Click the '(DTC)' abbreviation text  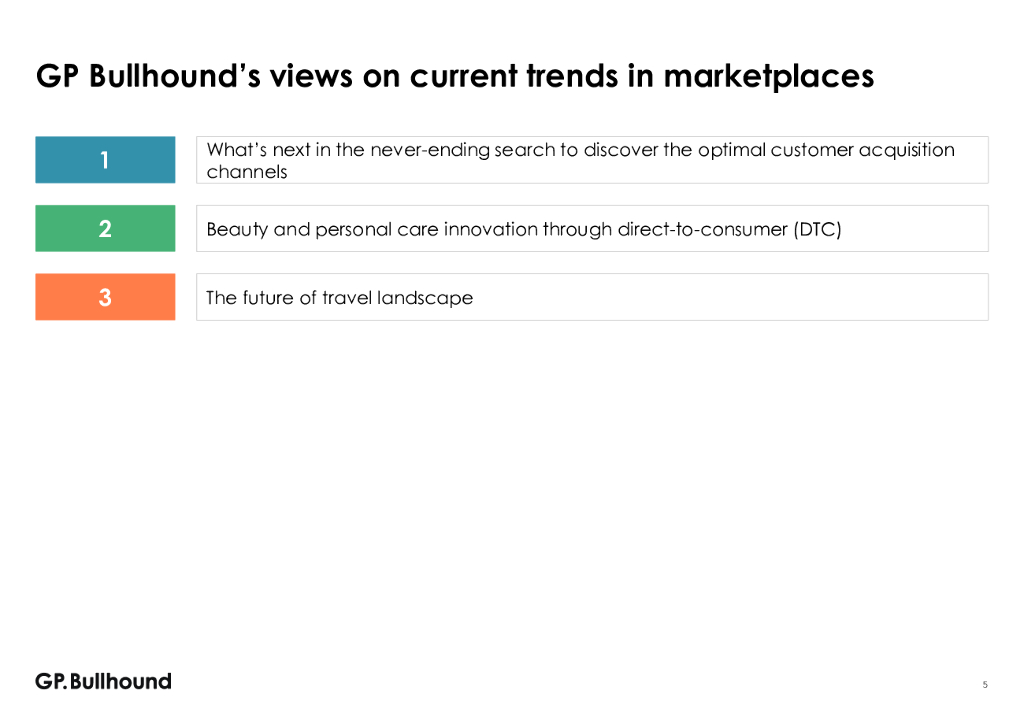click(817, 229)
